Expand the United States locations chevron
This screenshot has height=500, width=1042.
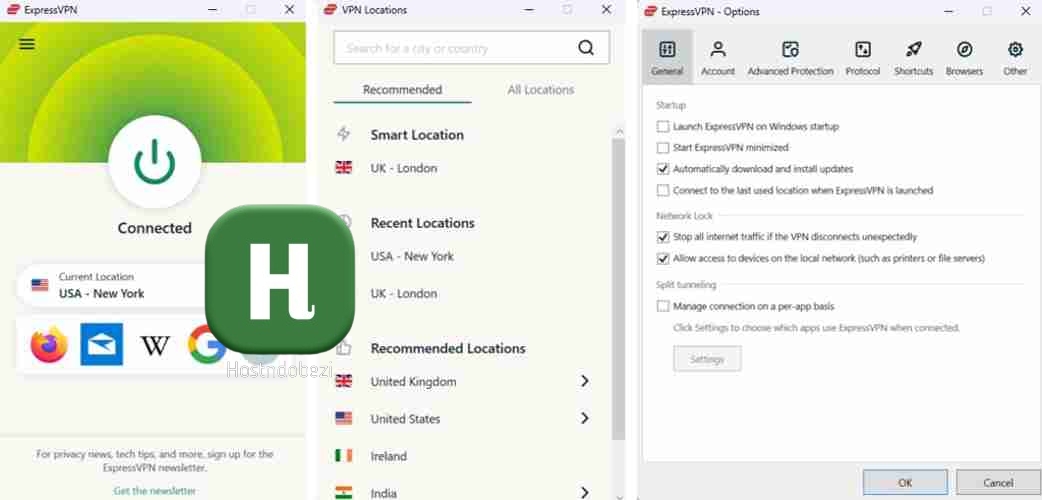585,418
